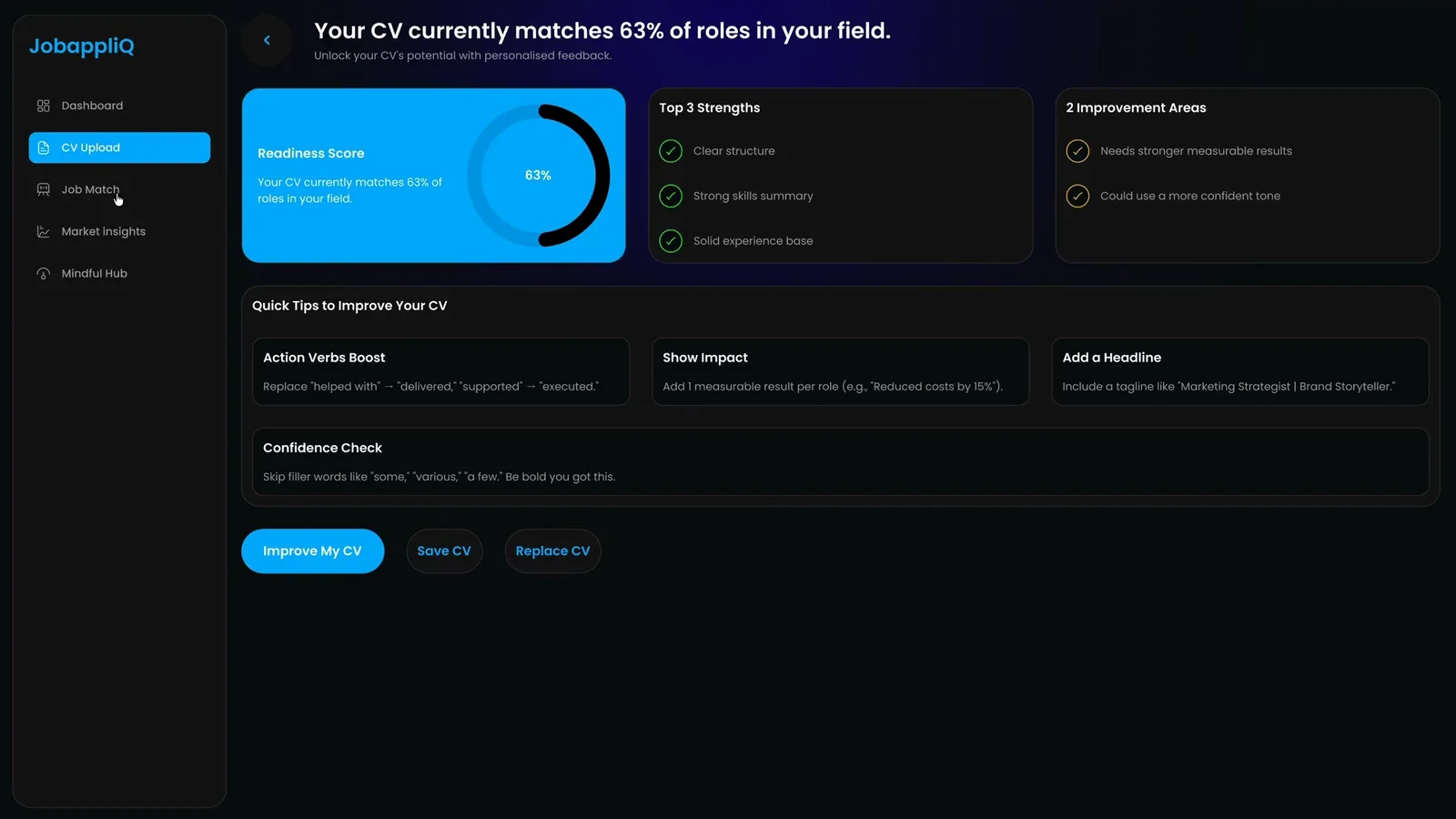The height and width of the screenshot is (819, 1456).
Task: Go to Market insights
Action: (x=119, y=231)
